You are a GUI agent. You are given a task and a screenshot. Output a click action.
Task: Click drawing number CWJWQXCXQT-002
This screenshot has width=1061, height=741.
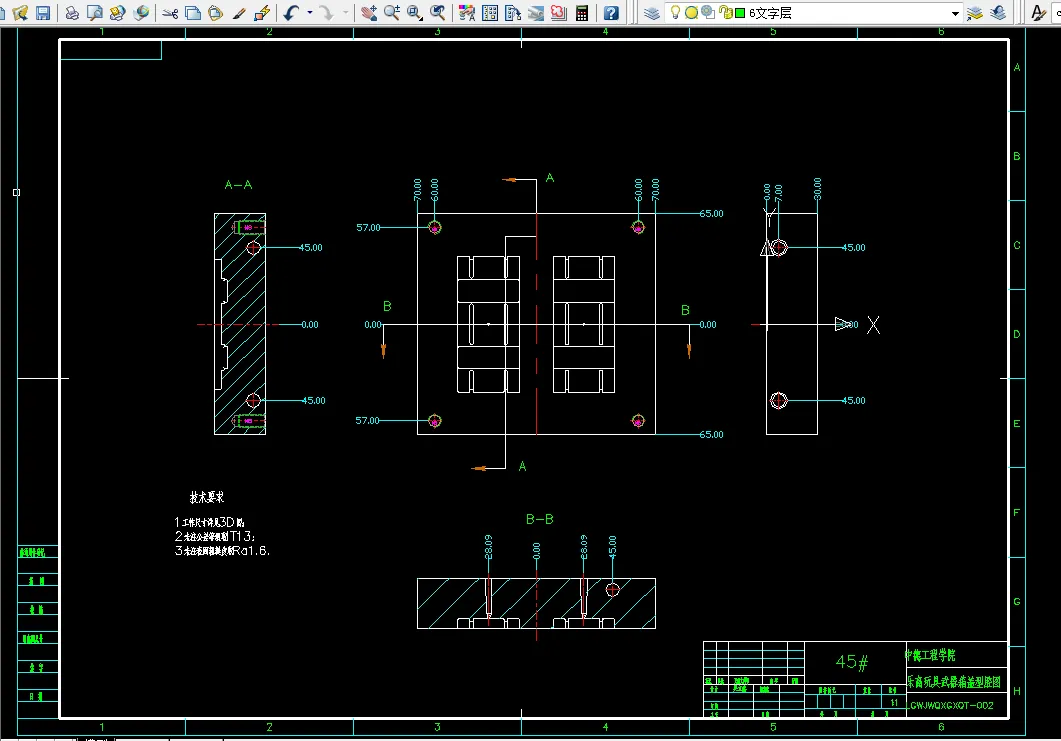(951, 705)
